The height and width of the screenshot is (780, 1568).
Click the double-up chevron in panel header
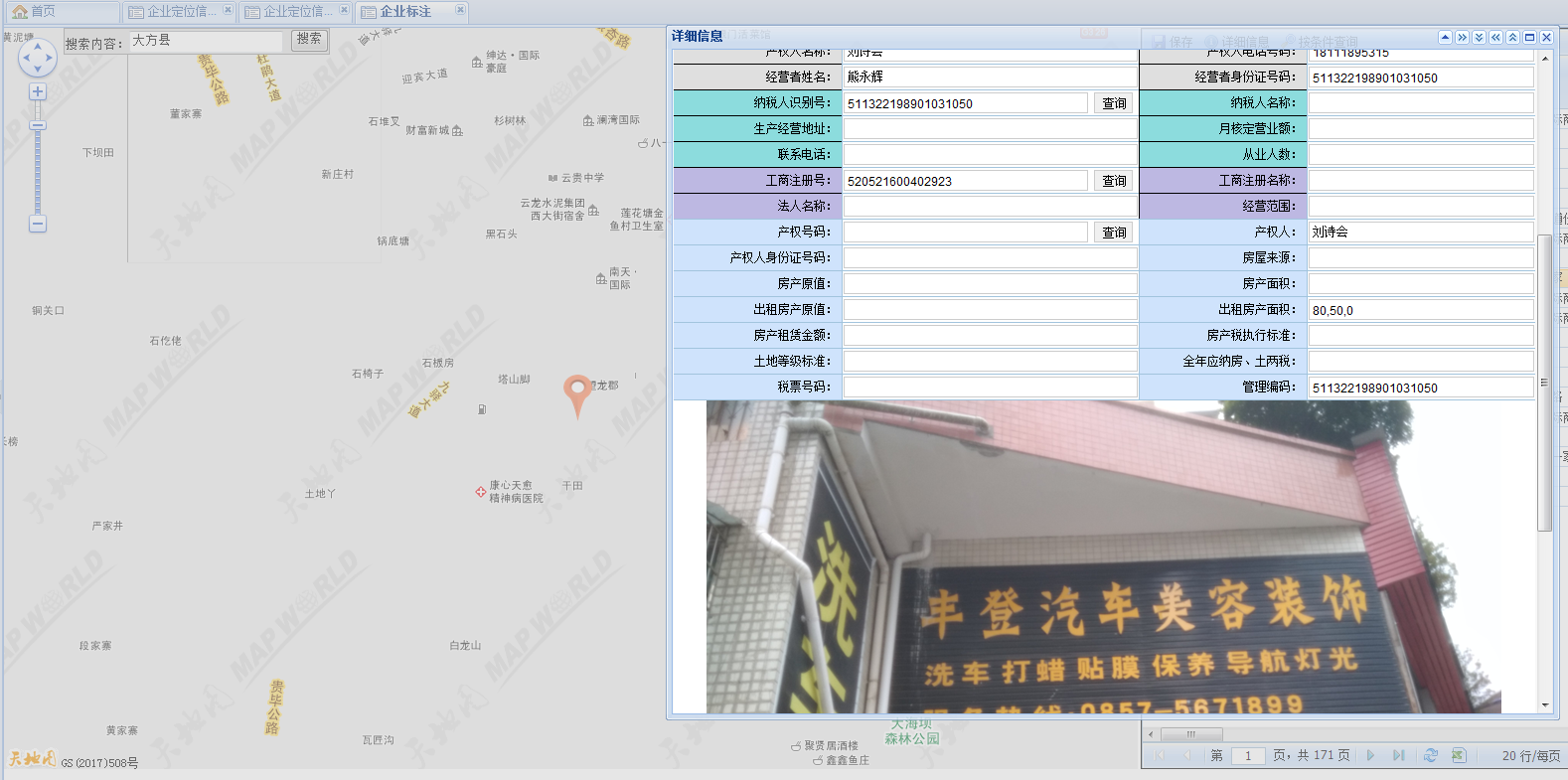pos(1512,37)
